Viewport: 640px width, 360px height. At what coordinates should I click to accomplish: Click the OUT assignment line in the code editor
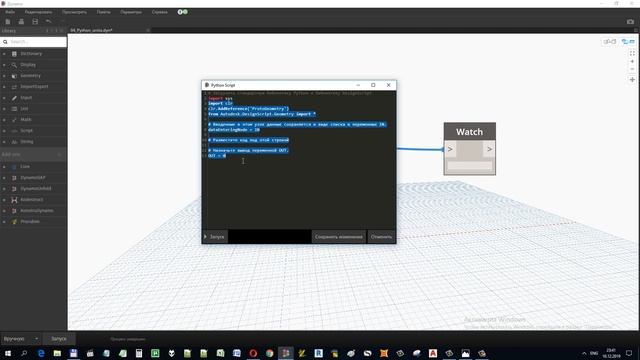coord(217,156)
